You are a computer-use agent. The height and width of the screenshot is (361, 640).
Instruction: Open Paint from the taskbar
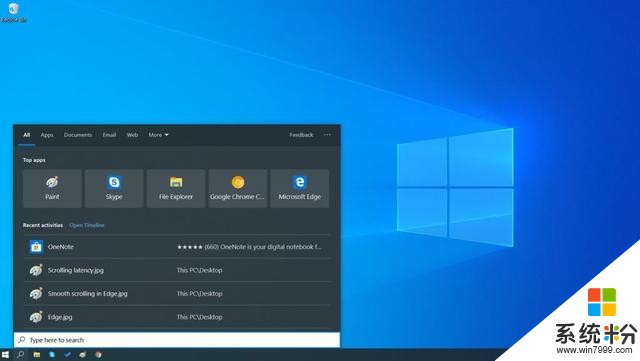coord(83,355)
